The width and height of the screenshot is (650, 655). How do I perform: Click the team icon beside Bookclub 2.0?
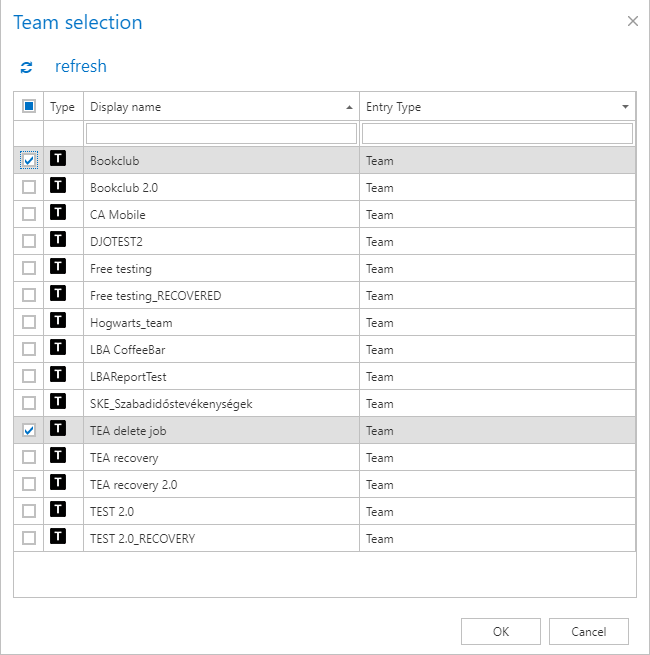point(58,186)
